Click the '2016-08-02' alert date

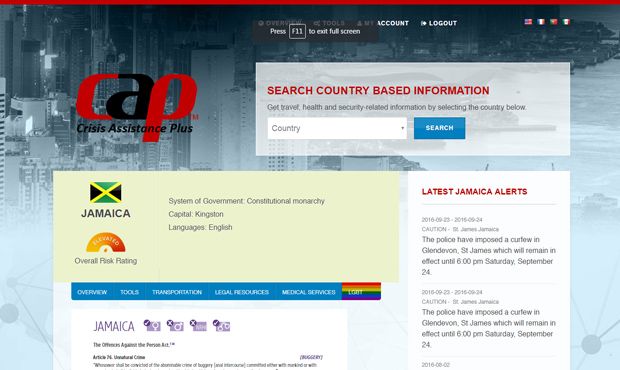coord(436,365)
